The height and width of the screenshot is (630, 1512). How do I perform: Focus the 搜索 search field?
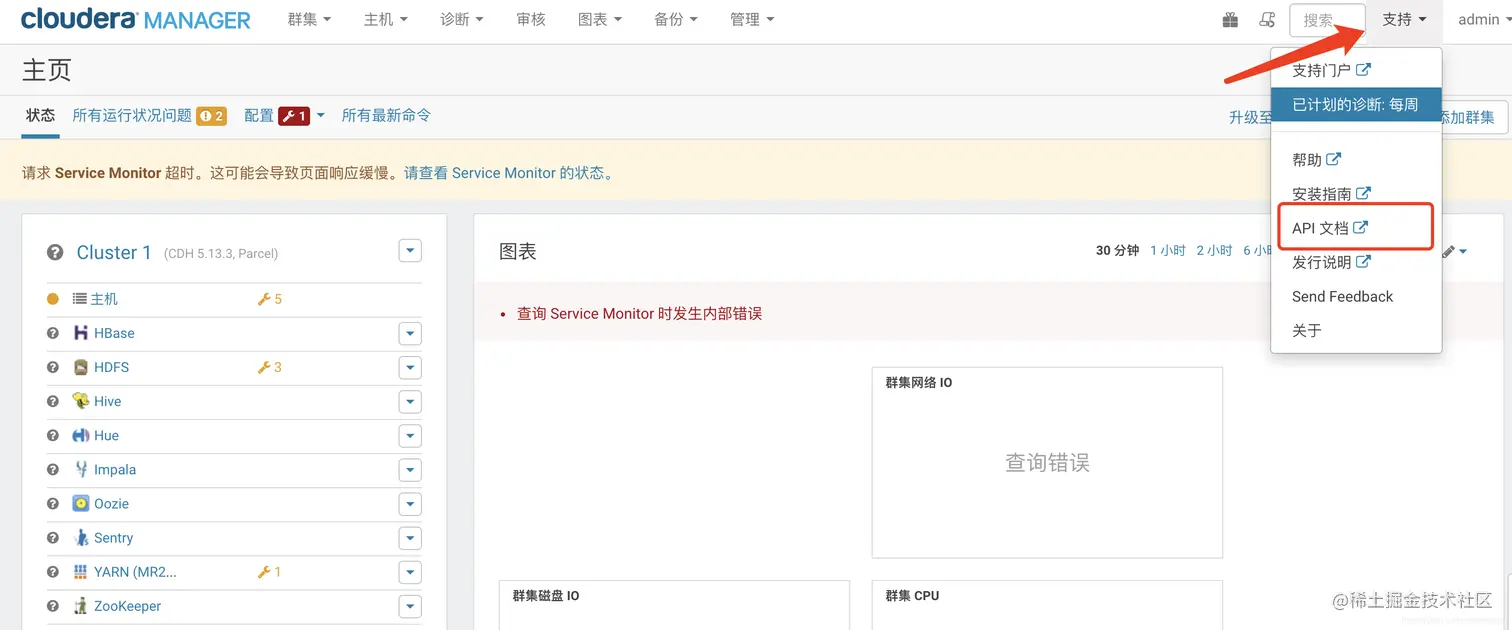point(1327,20)
